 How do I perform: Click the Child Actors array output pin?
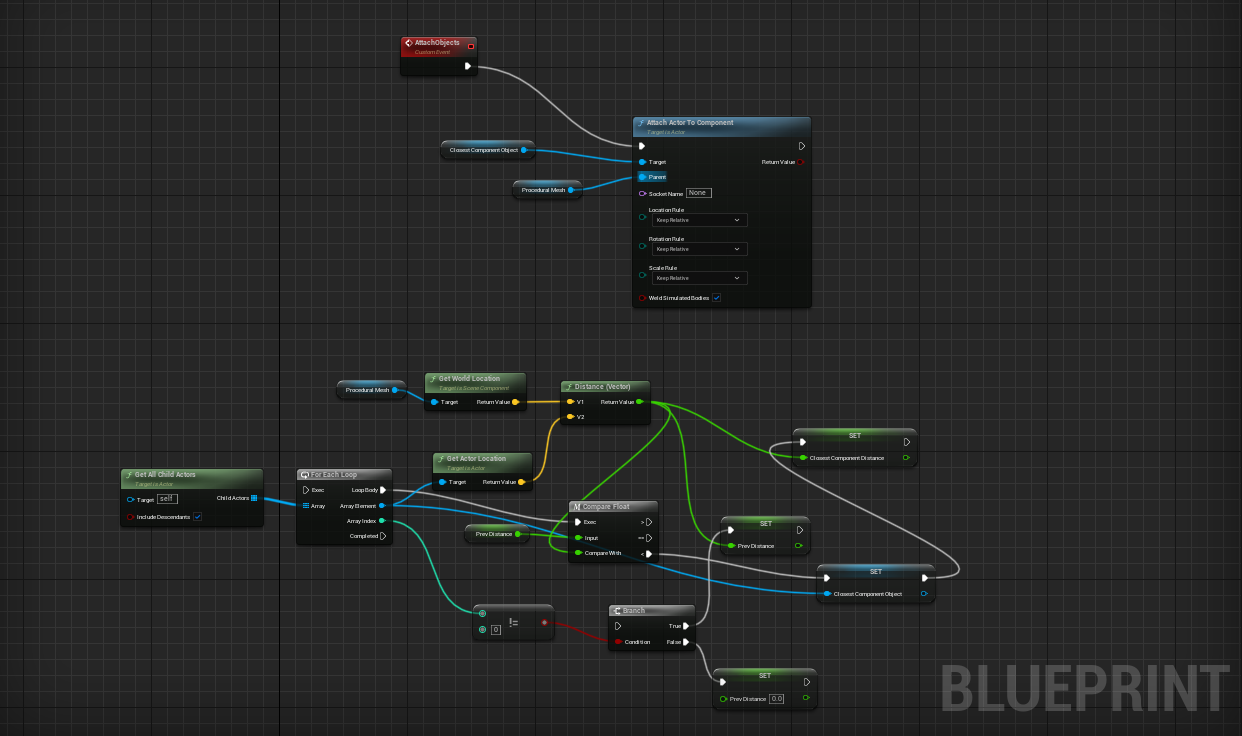(254, 498)
